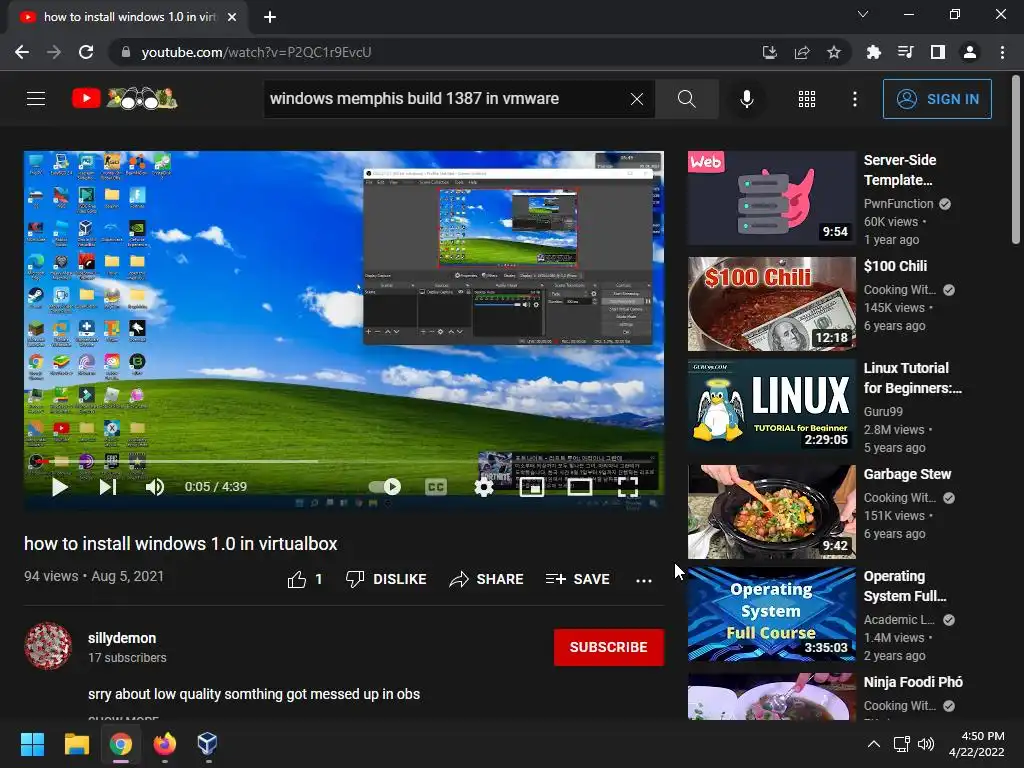Open the YouTube hamburger guide menu
The height and width of the screenshot is (768, 1024).
[36, 99]
